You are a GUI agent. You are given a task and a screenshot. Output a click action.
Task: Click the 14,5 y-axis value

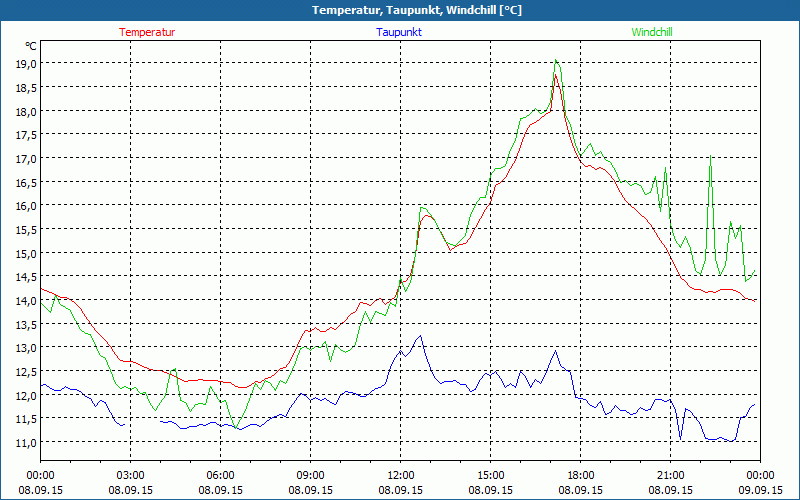[x=26, y=277]
